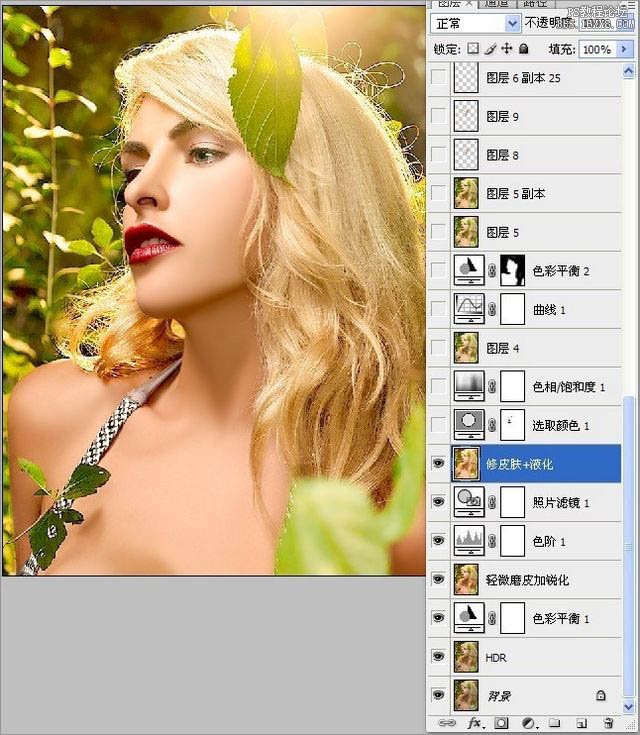This screenshot has width=640, height=735.
Task: Show the 图层 4 layer
Action: [x=438, y=347]
